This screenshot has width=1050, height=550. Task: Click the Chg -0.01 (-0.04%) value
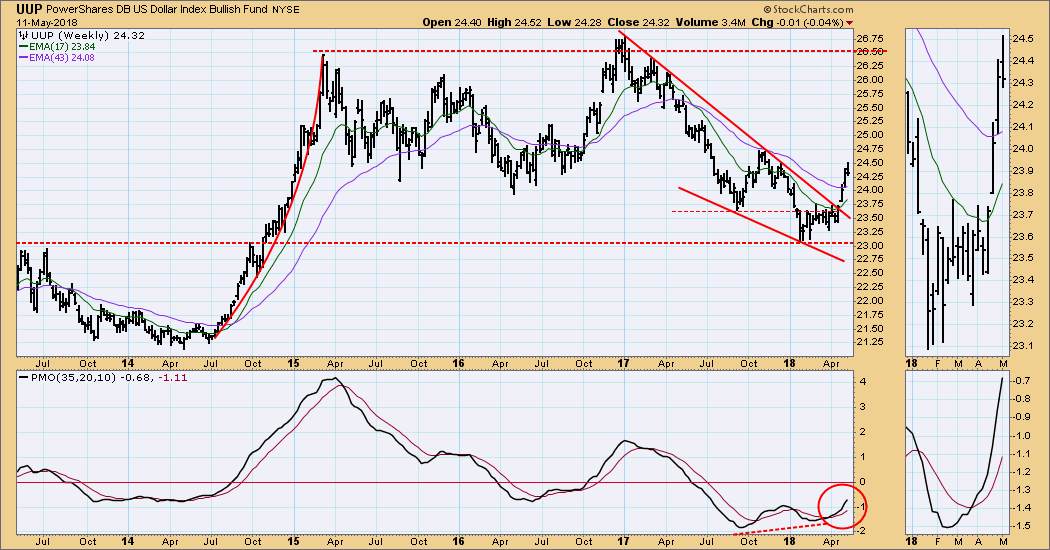[x=798, y=22]
